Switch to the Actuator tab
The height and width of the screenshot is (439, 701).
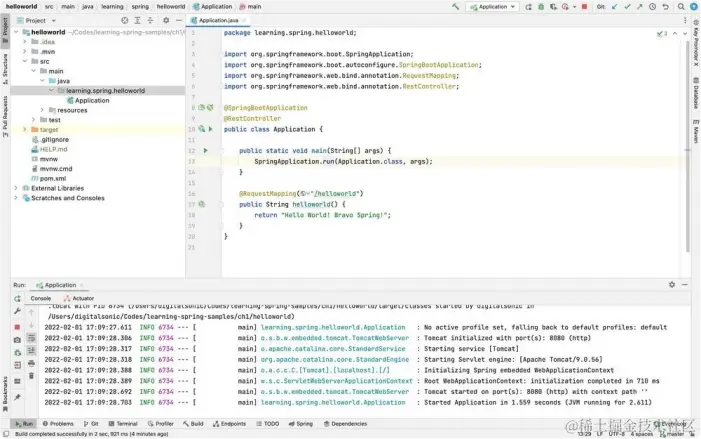(x=82, y=298)
